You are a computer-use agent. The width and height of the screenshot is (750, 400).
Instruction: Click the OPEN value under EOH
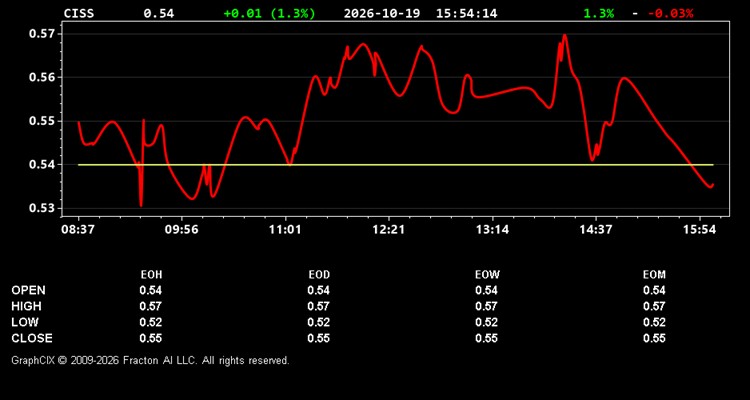(x=151, y=290)
